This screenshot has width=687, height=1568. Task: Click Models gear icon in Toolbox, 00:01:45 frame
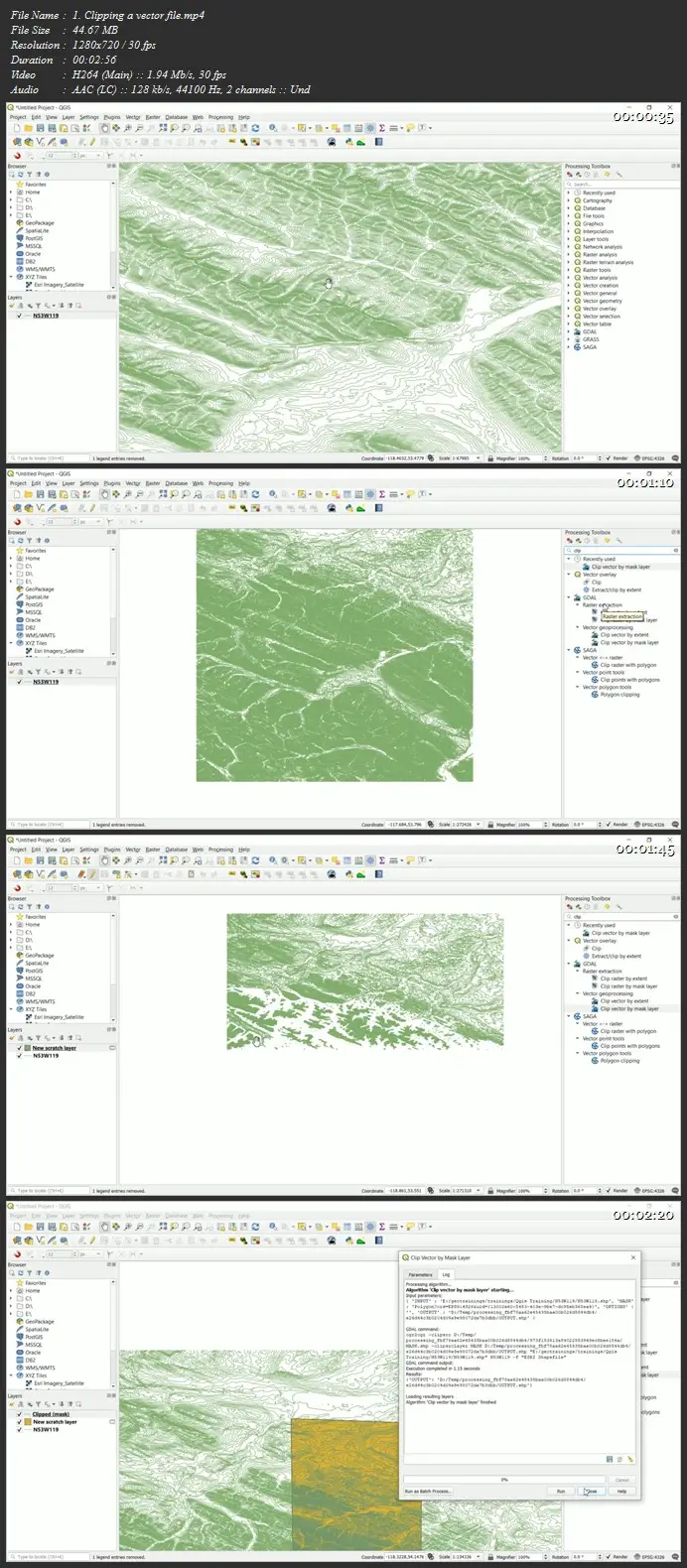pyautogui.click(x=569, y=907)
